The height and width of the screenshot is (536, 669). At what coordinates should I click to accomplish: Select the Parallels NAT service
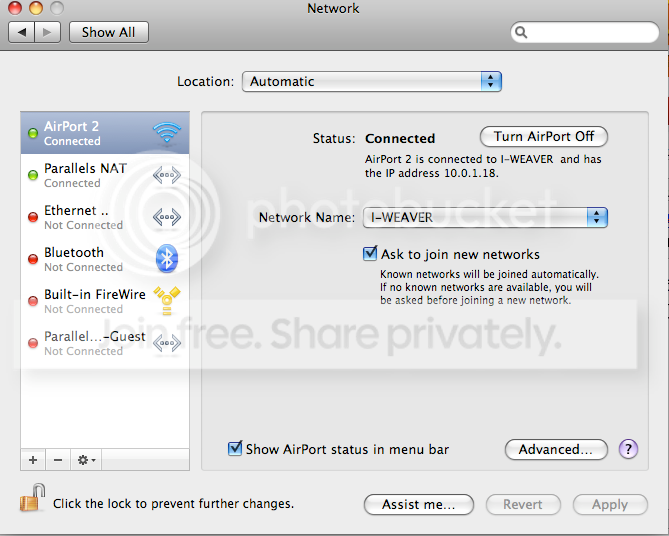(105, 175)
